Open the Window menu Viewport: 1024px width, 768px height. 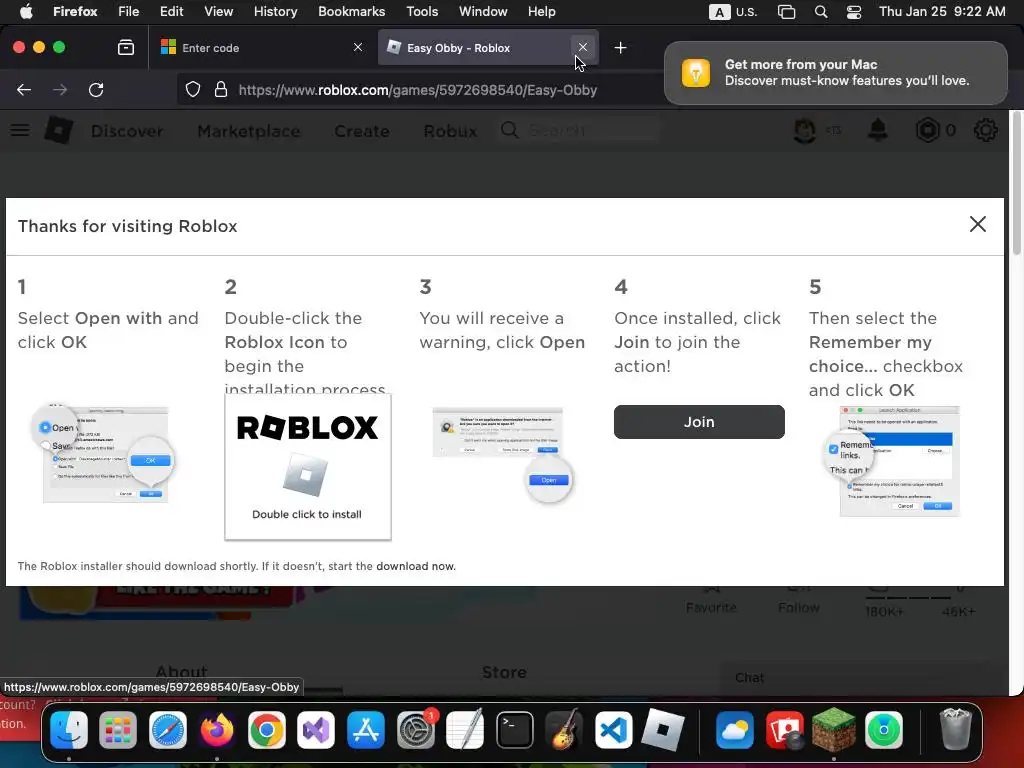pyautogui.click(x=483, y=11)
